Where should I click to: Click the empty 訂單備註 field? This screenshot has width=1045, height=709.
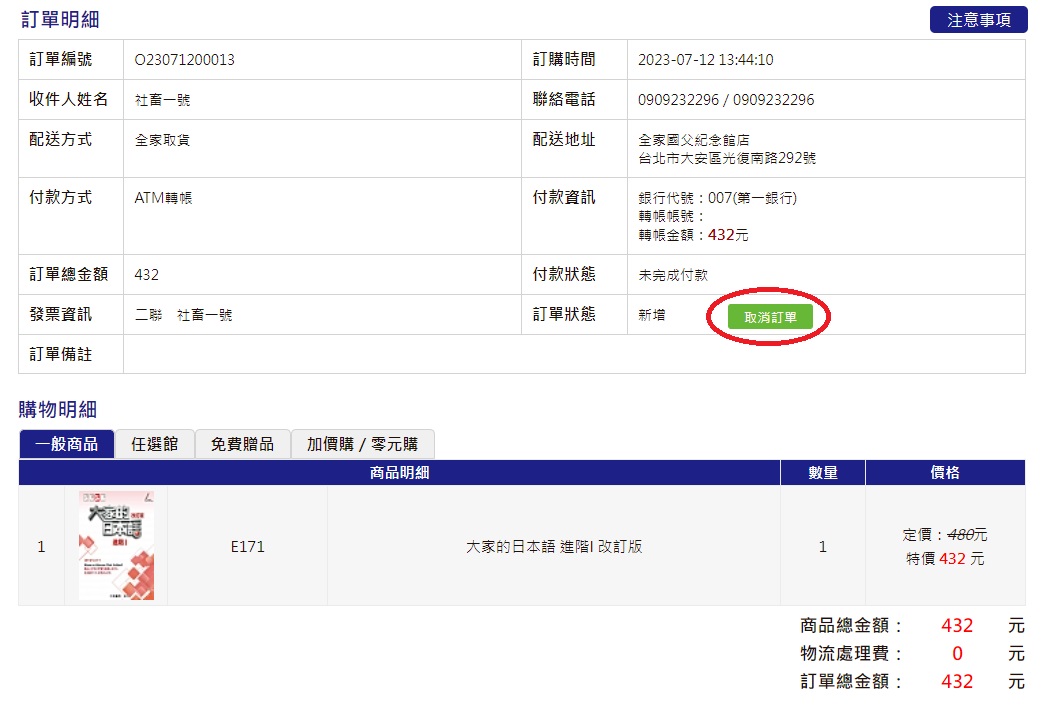coord(573,354)
